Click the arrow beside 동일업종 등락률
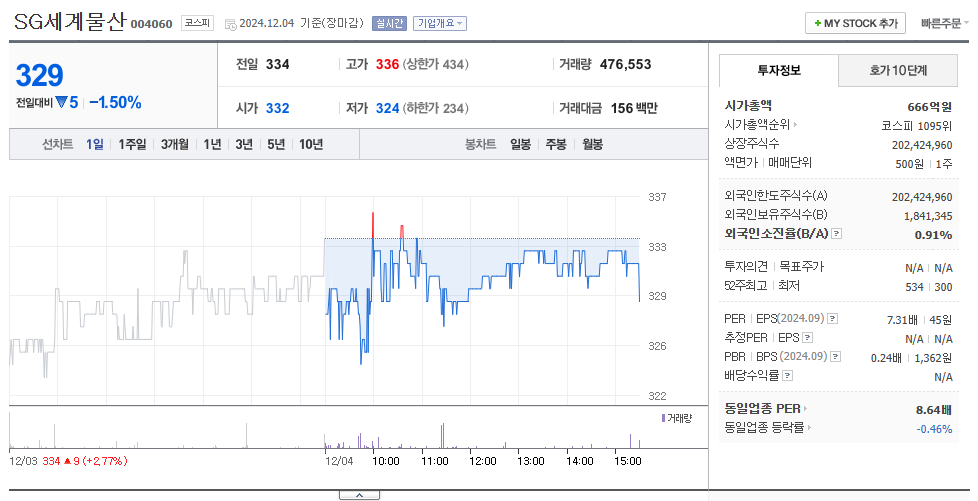This screenshot has height=501, width=978. click(x=810, y=427)
